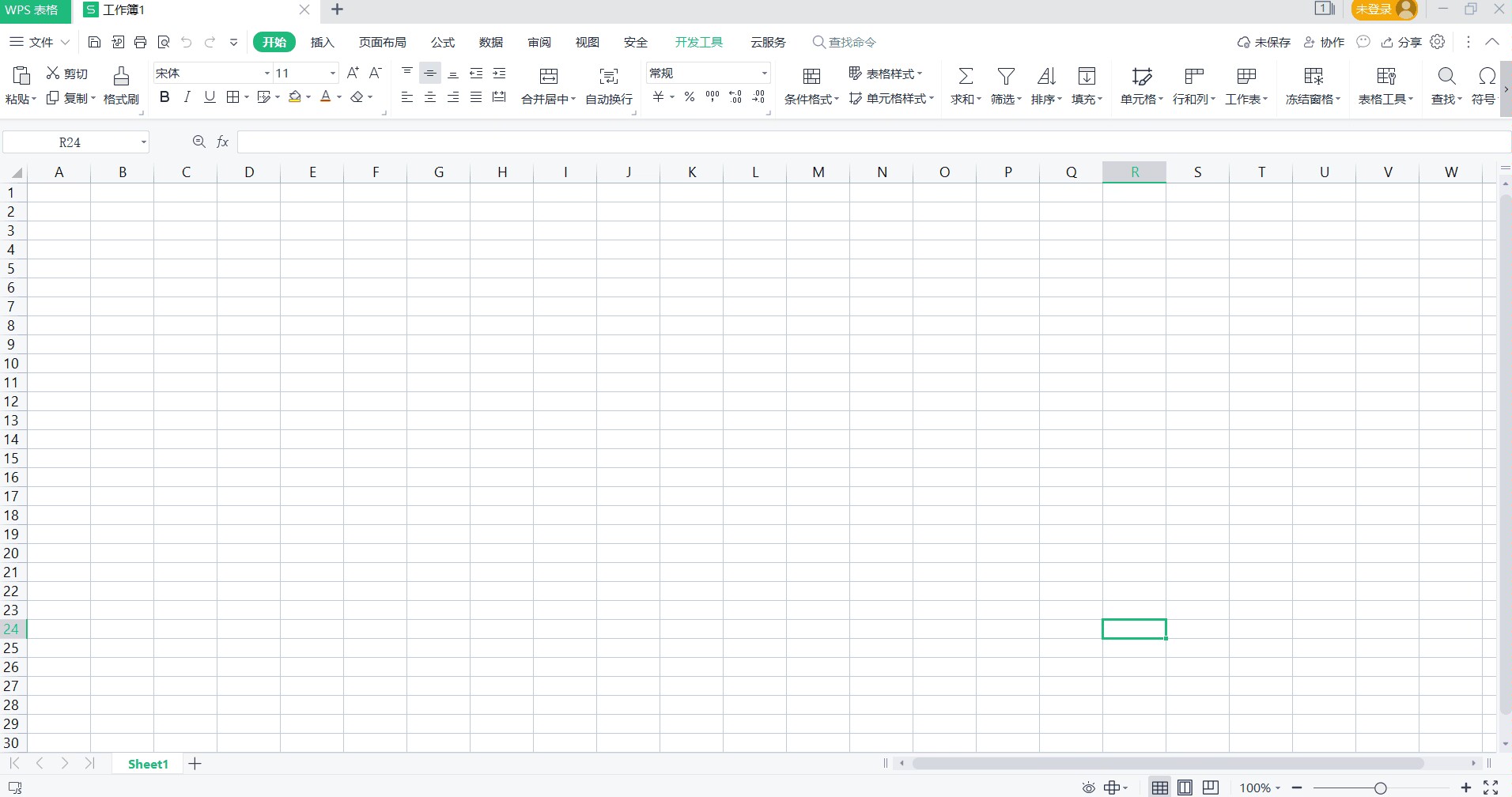Toggle italic formatting
1512x797 pixels.
(x=187, y=96)
